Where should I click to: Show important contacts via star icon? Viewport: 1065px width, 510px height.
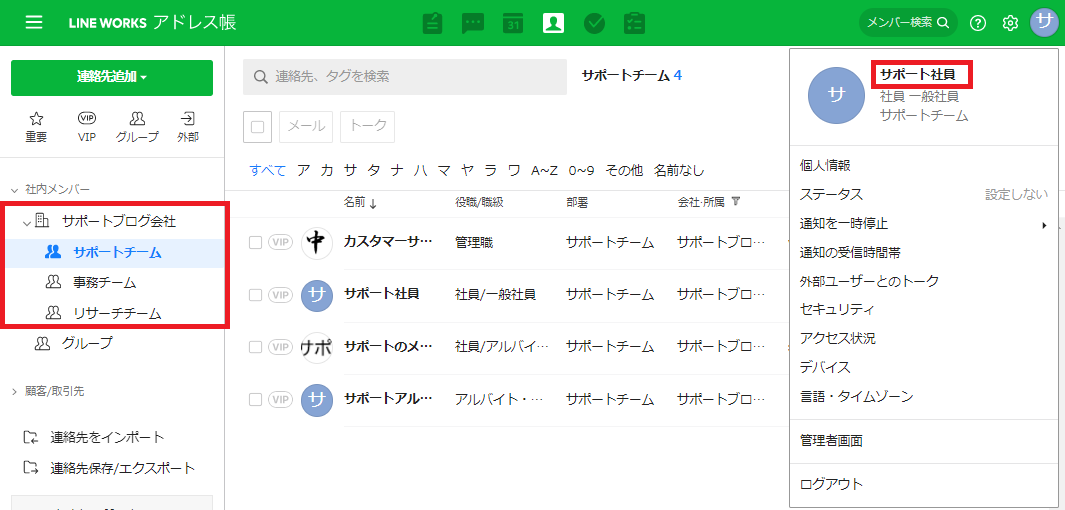coord(36,126)
